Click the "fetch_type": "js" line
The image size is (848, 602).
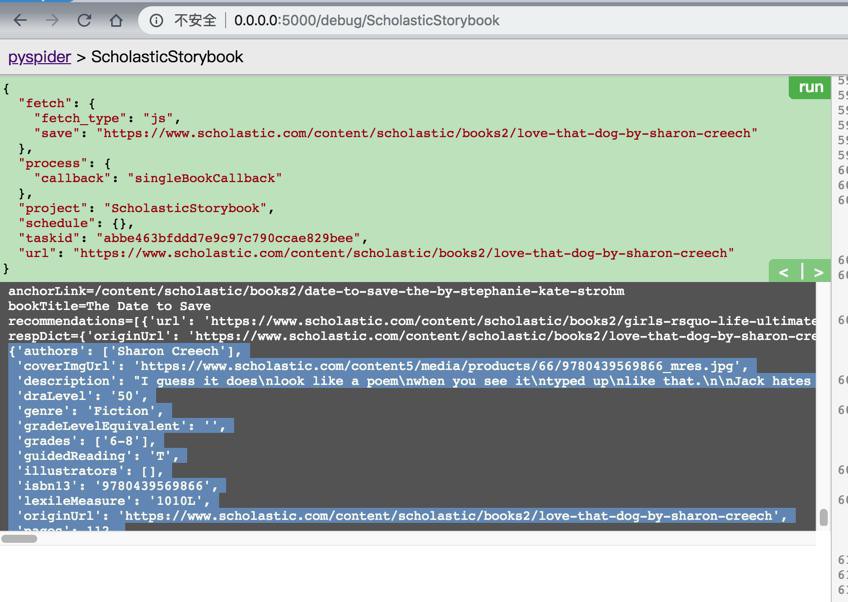(x=107, y=118)
